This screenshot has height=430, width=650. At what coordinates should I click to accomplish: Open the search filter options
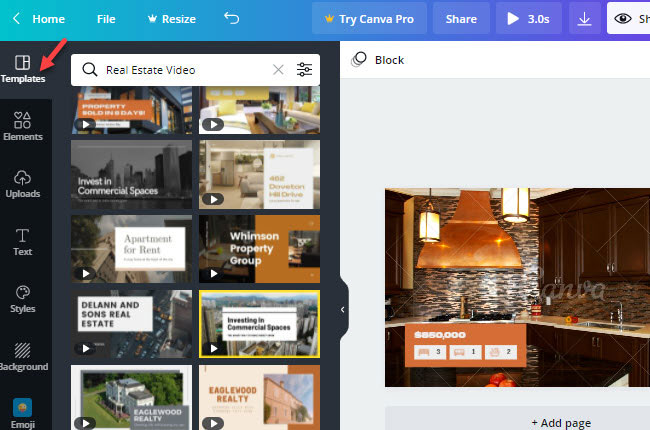click(x=304, y=70)
